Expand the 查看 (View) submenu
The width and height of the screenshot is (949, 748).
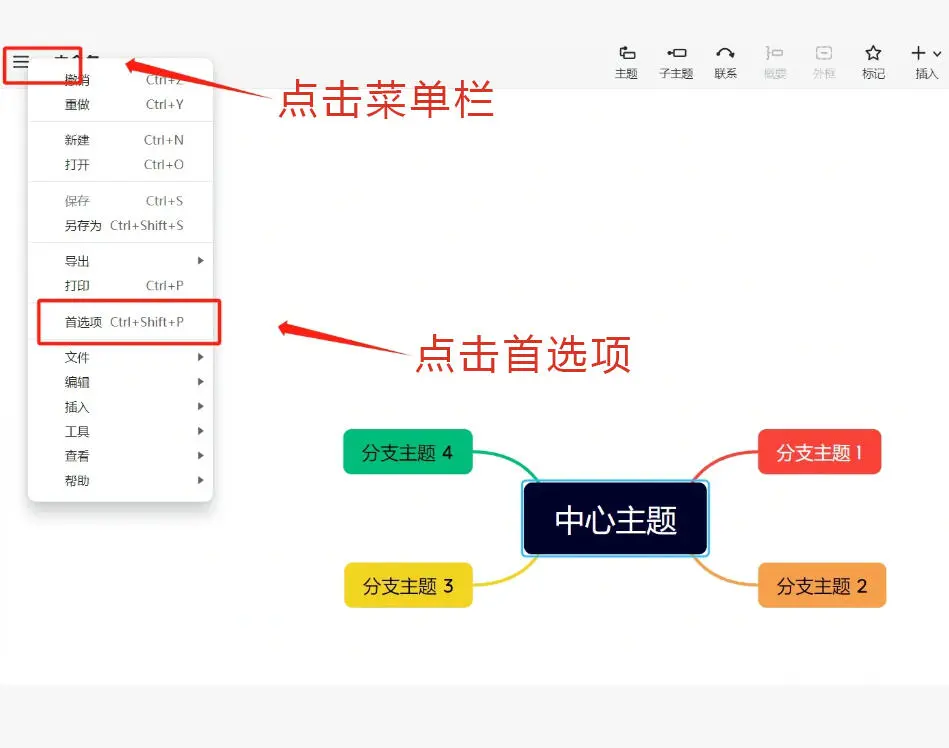pos(77,456)
